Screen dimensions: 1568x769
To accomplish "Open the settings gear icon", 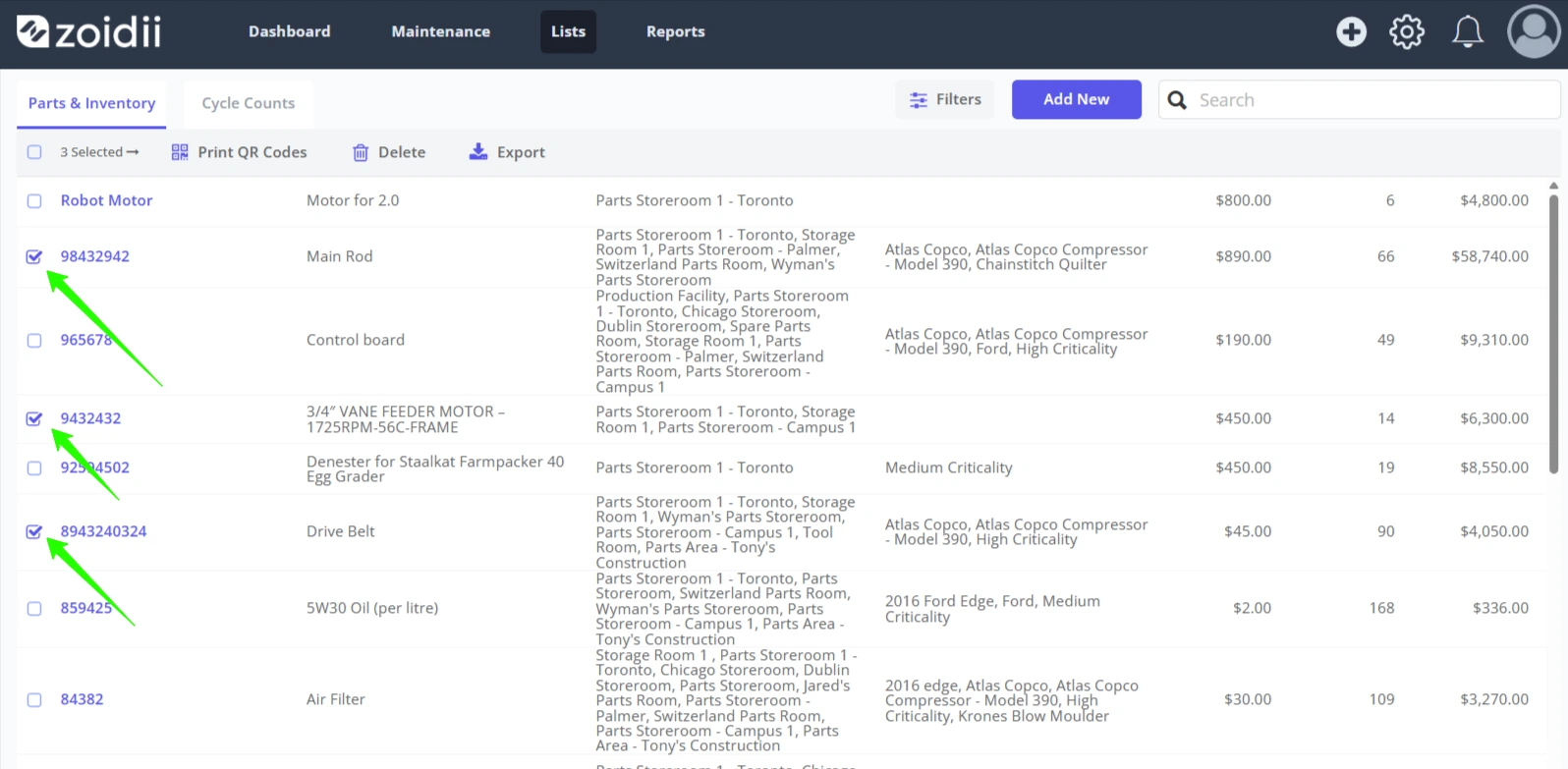I will [x=1406, y=31].
